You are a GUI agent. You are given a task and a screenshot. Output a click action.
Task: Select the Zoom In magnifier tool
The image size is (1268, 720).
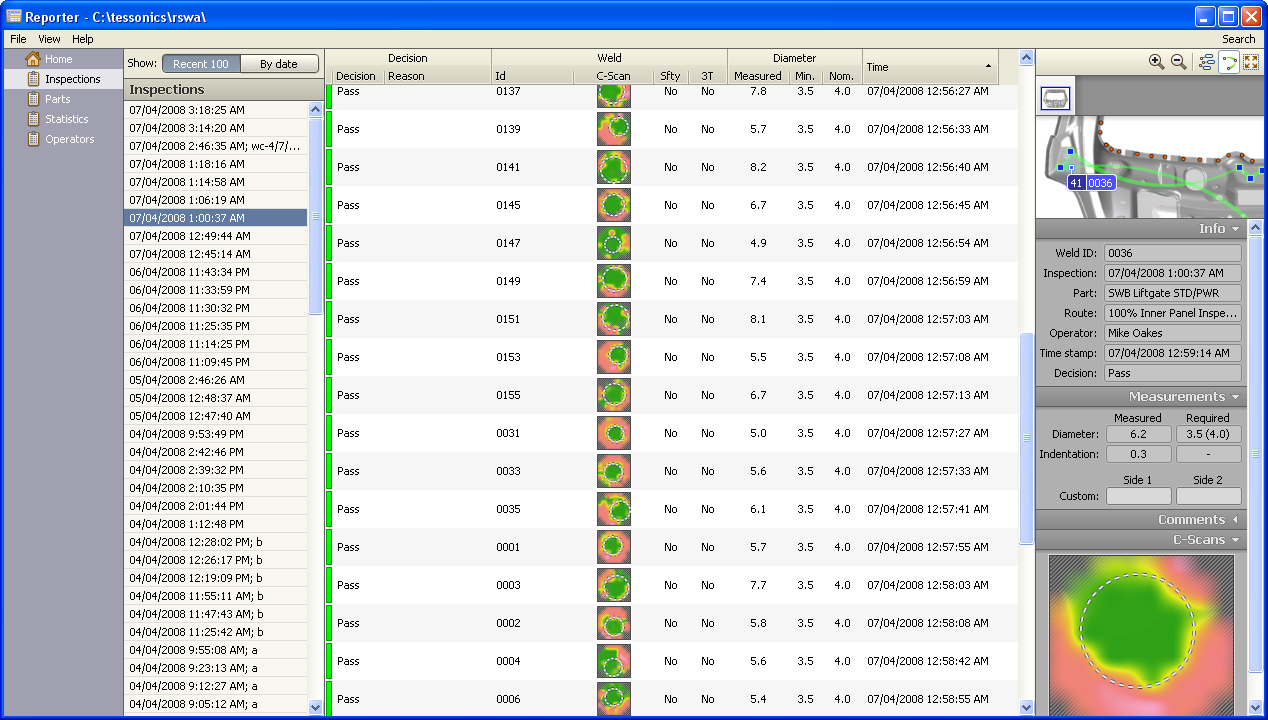click(1155, 62)
